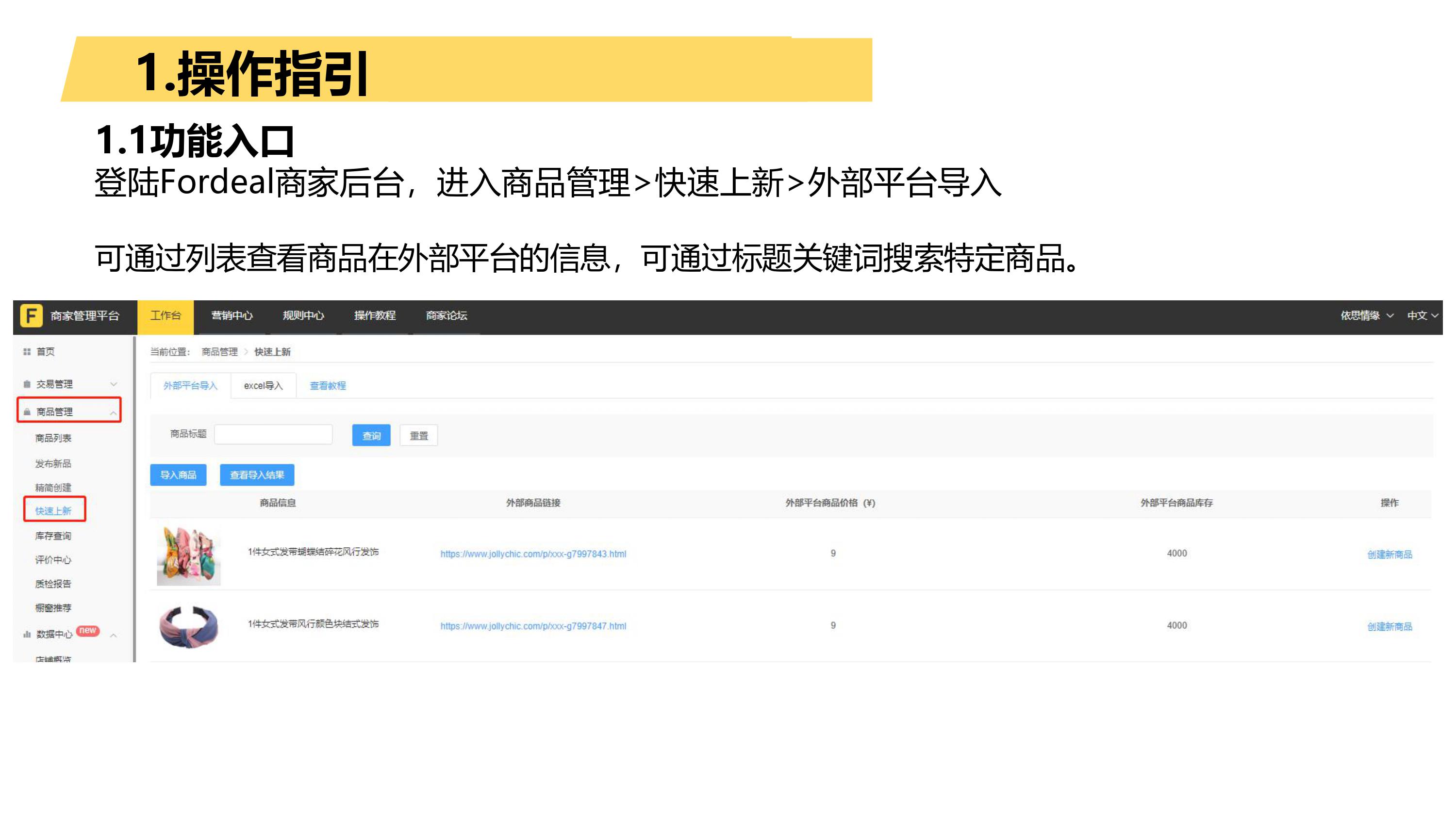Open the 查看教程 link
This screenshot has width=1456, height=819.
pyautogui.click(x=328, y=385)
